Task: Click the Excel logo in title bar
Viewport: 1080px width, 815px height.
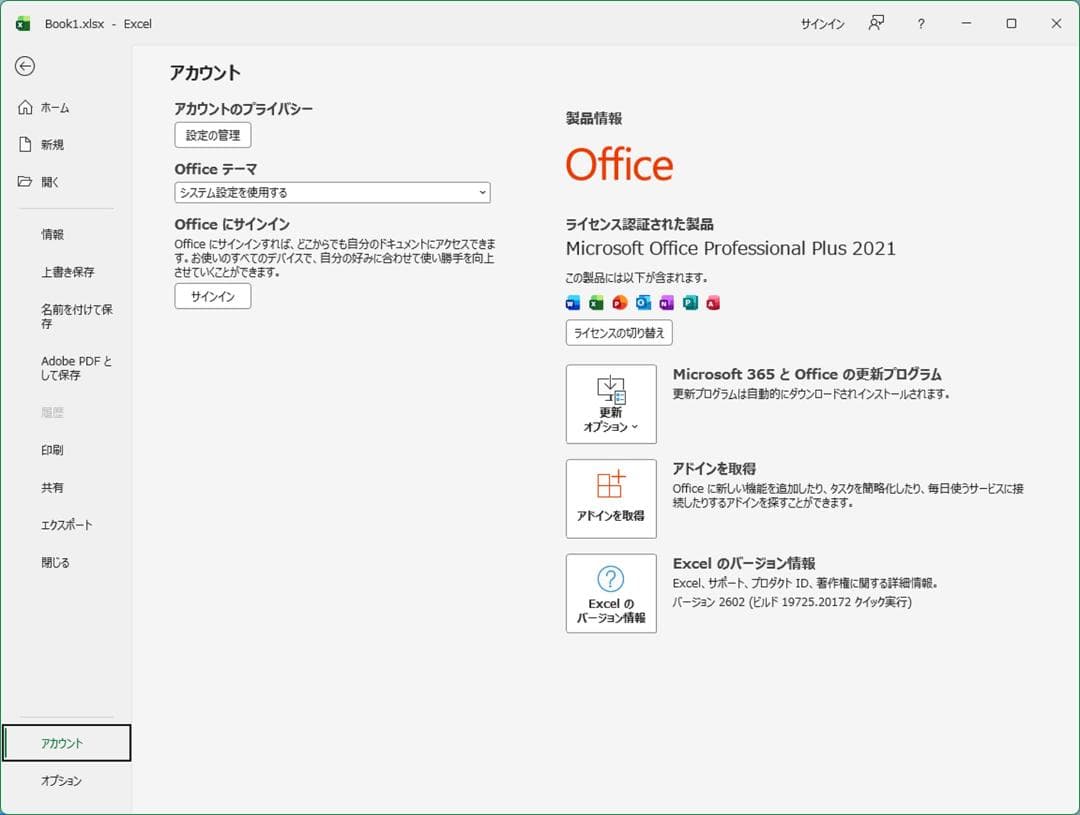Action: pyautogui.click(x=23, y=23)
